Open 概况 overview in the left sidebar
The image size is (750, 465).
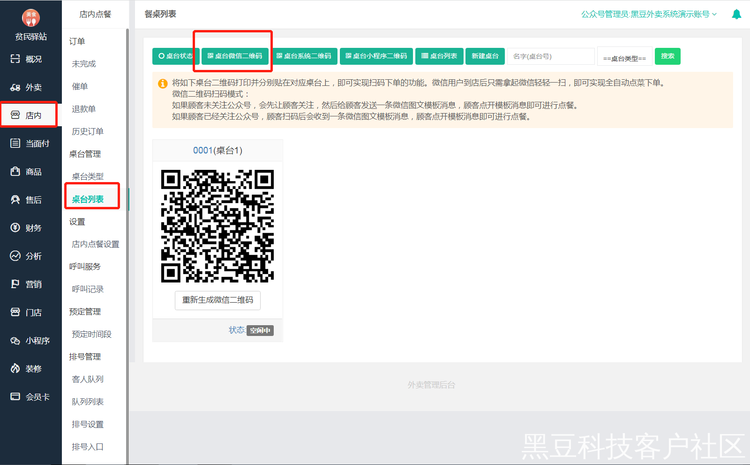[27, 59]
